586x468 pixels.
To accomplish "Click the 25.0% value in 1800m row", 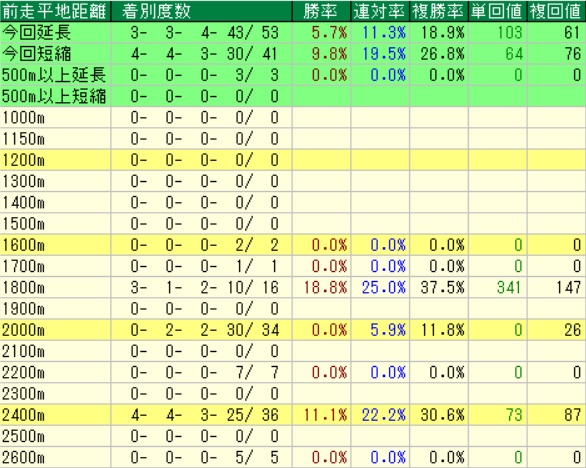I will tap(384, 287).
